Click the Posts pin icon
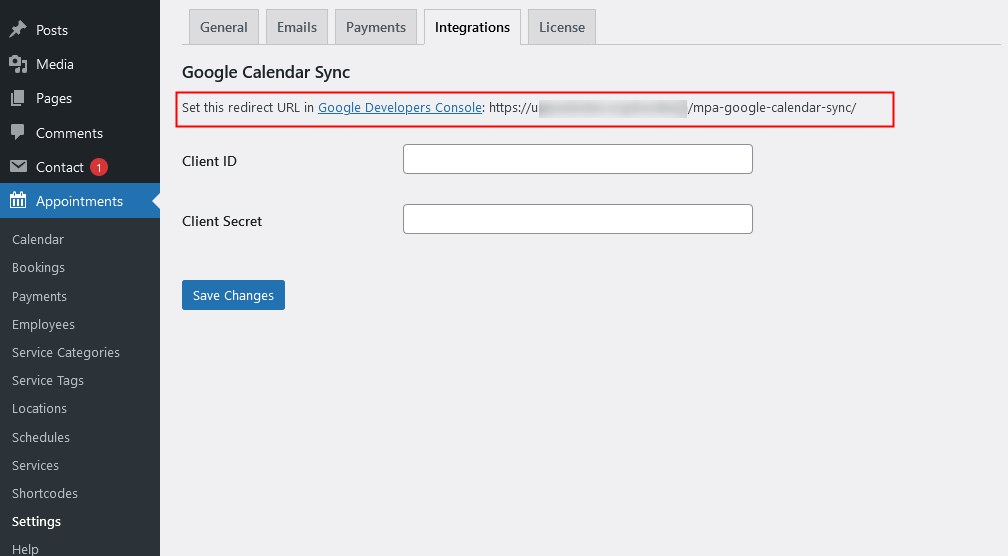The height and width of the screenshot is (556, 1008). (18, 29)
